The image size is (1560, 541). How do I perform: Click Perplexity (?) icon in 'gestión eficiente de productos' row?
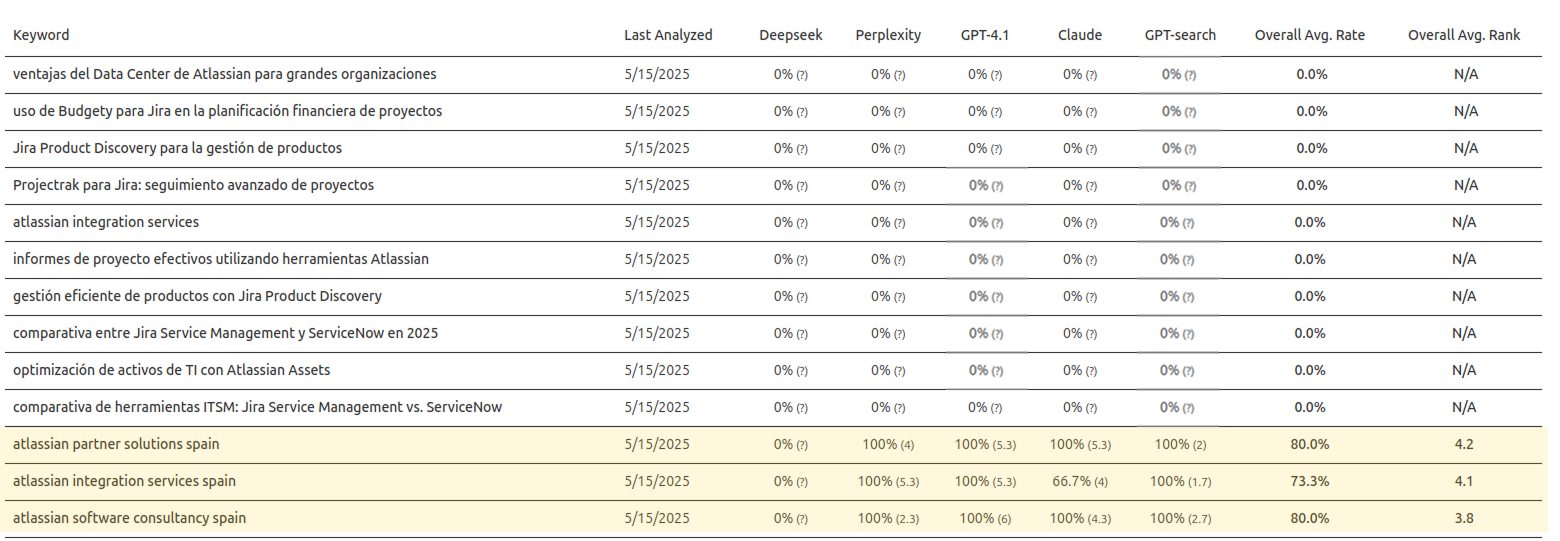899,297
